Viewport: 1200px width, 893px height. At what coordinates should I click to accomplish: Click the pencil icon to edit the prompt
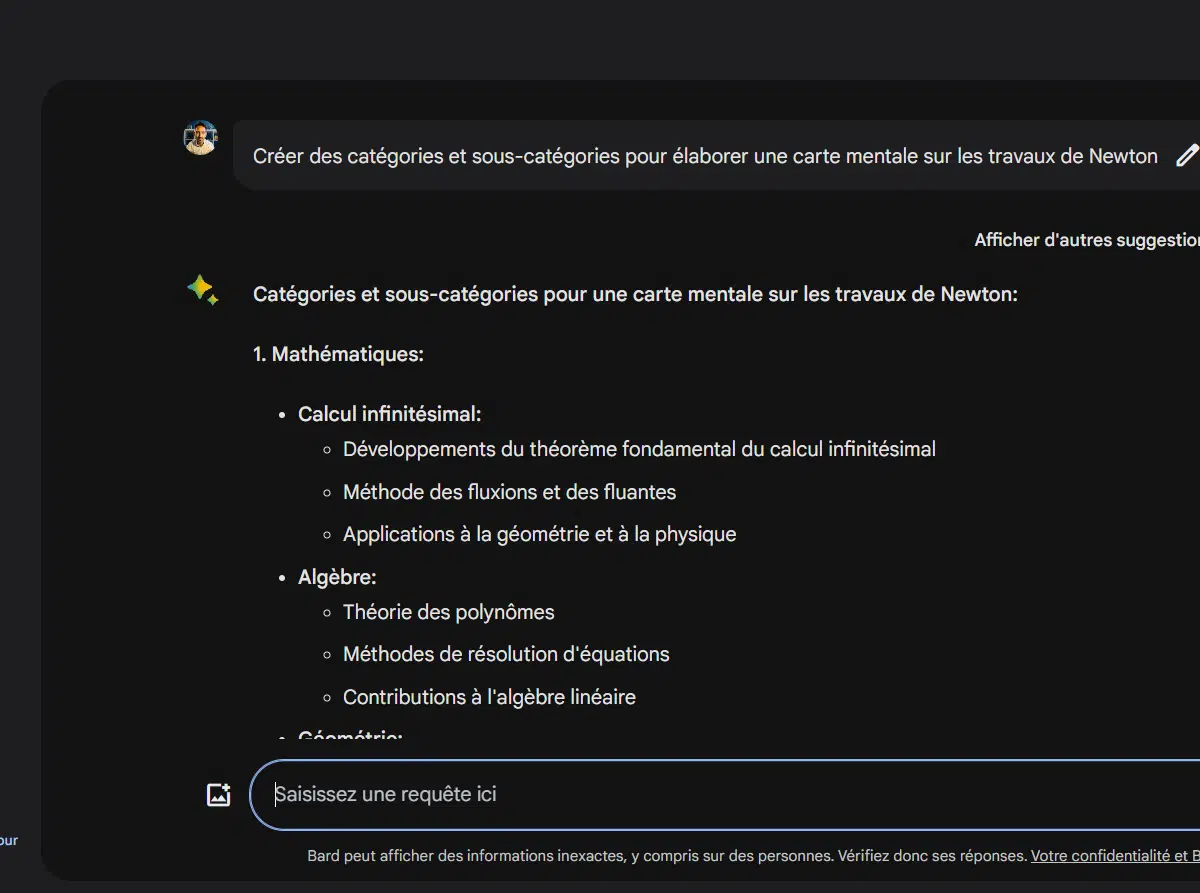(x=1186, y=156)
